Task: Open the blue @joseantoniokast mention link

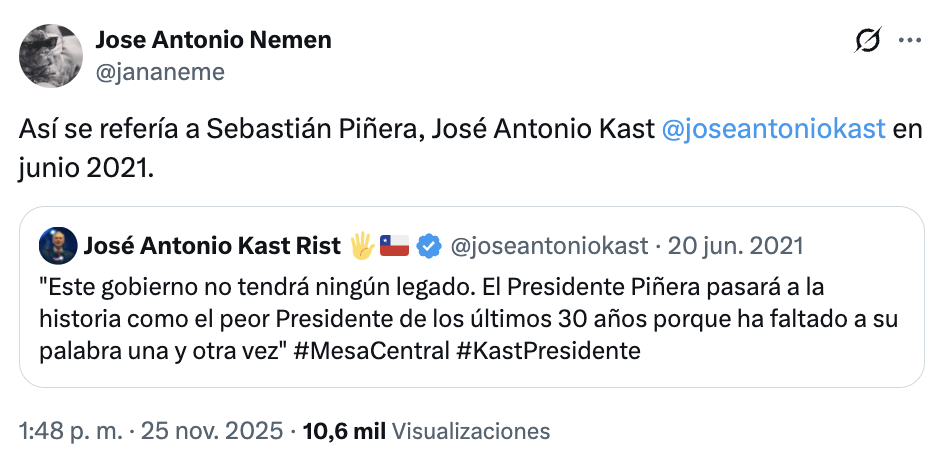Action: [774, 129]
